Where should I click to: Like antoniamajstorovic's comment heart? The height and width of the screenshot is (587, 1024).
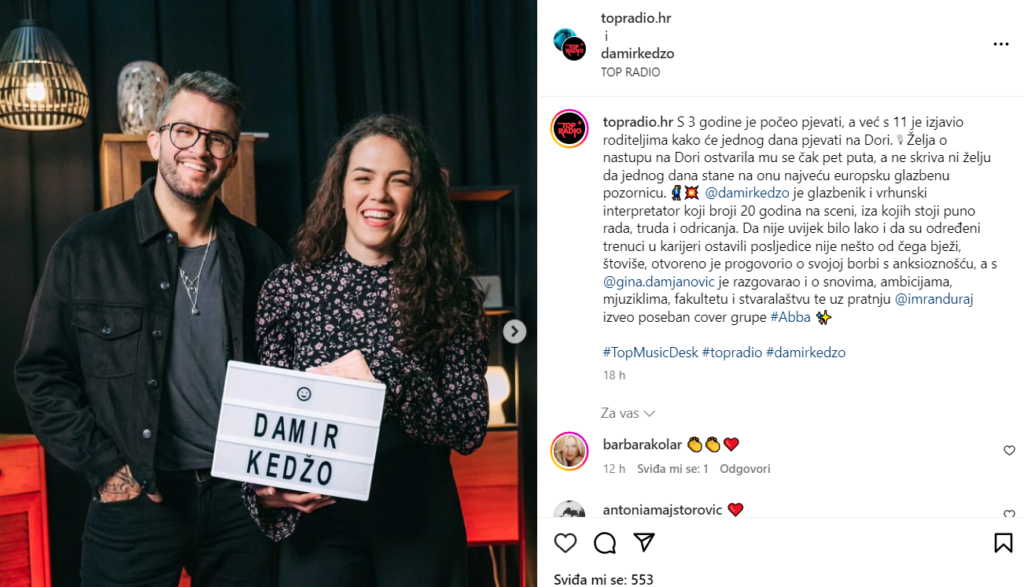pyautogui.click(x=1009, y=514)
